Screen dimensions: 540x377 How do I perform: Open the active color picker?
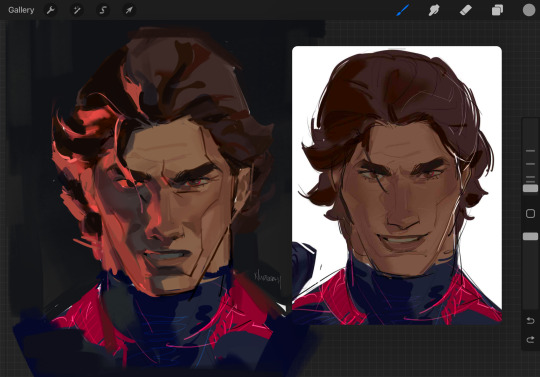click(529, 10)
